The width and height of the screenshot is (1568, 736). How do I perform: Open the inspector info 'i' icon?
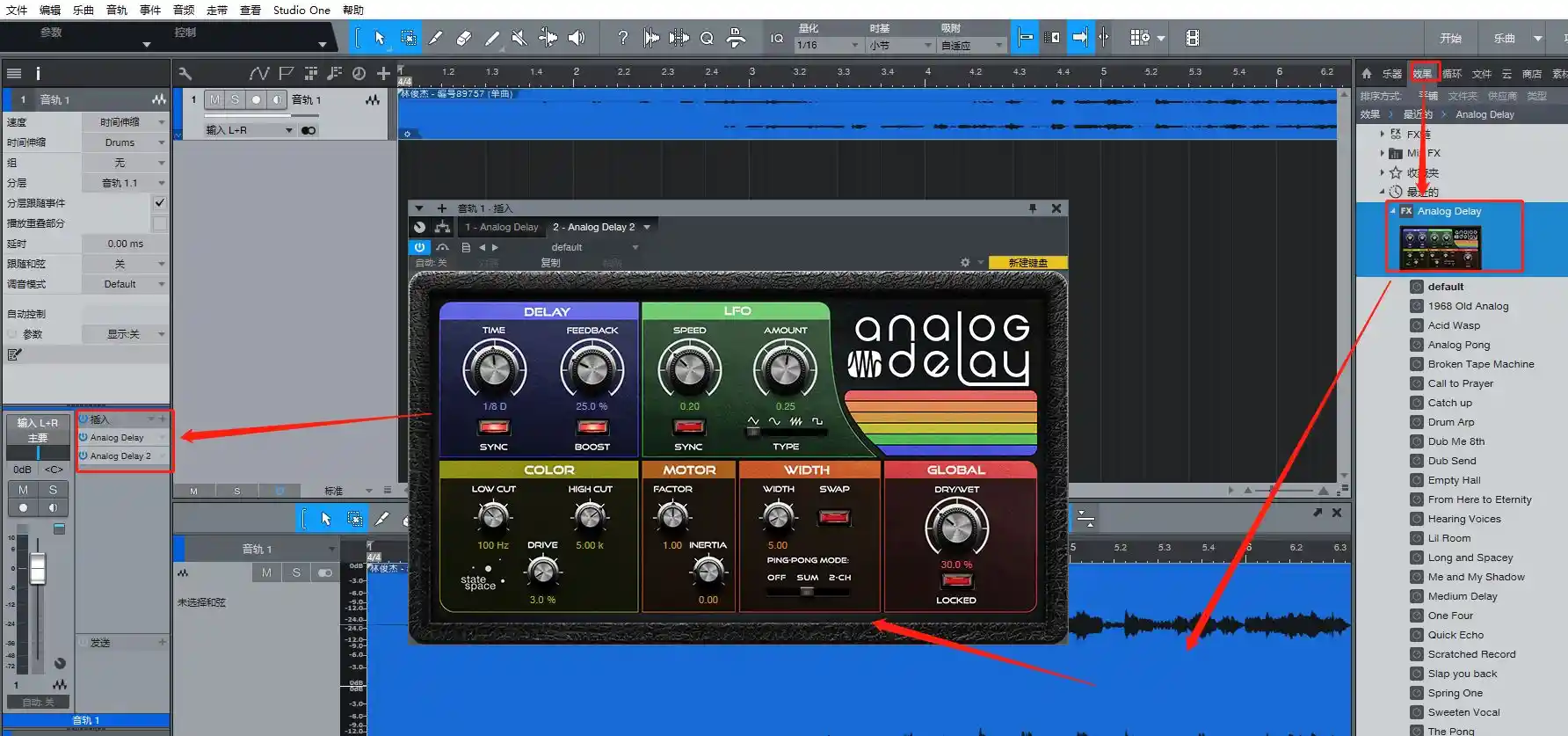coord(38,74)
